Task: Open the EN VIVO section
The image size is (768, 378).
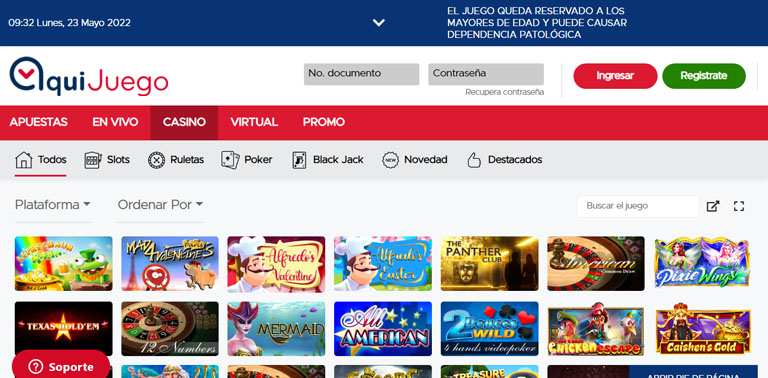Action: pyautogui.click(x=115, y=122)
